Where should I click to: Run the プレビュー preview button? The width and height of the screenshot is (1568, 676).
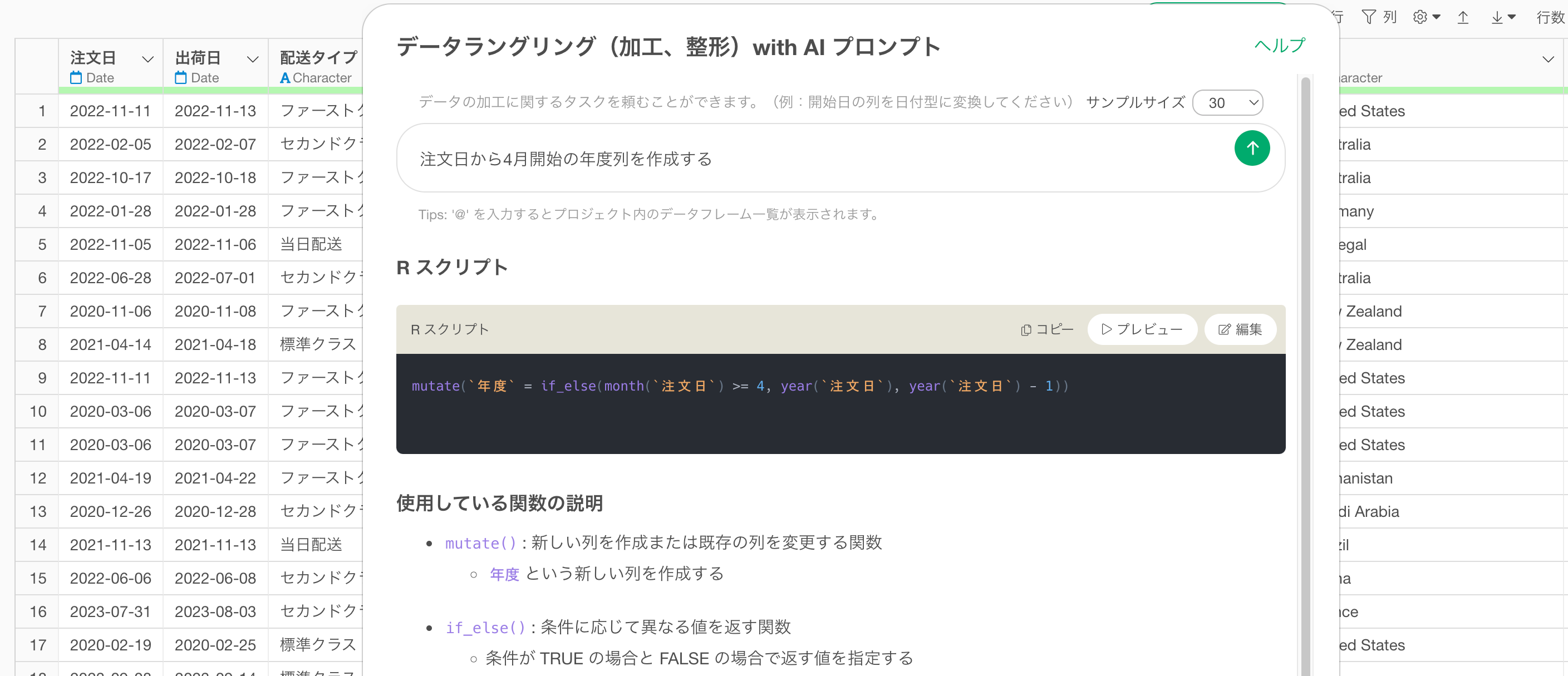point(1141,329)
